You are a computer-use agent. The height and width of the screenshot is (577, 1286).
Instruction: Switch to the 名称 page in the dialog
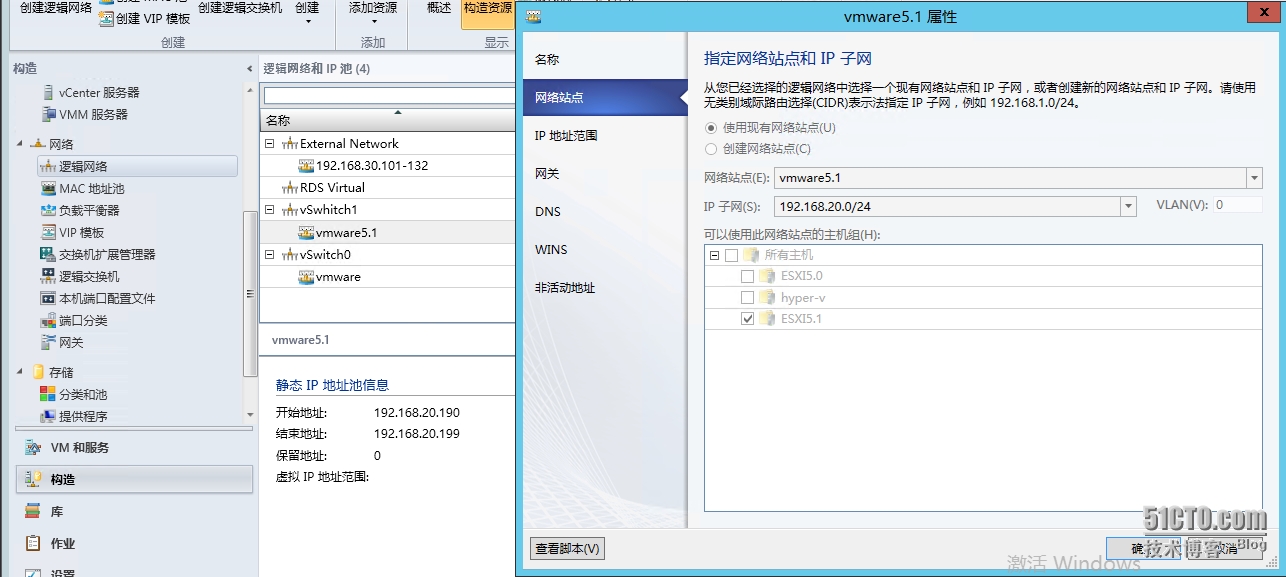pos(604,59)
